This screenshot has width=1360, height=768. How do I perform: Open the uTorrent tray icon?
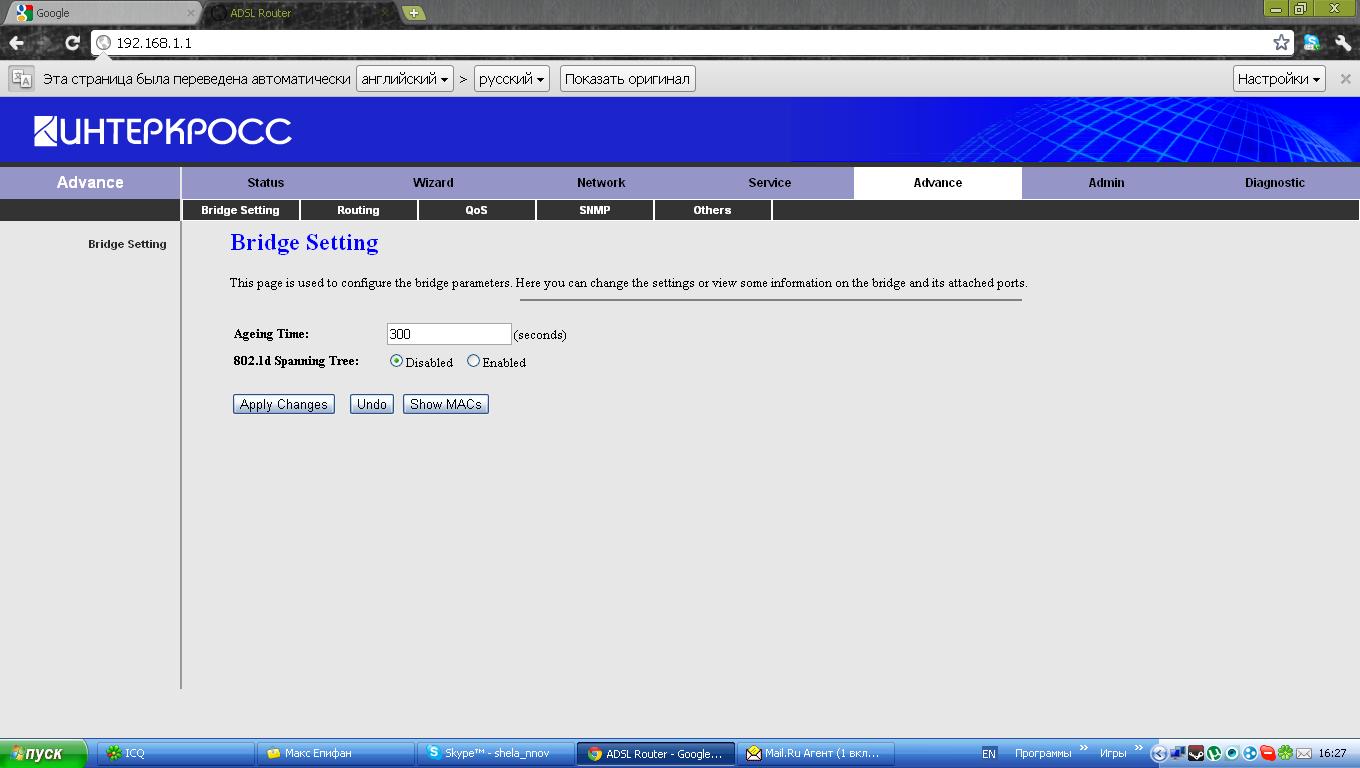click(1214, 753)
